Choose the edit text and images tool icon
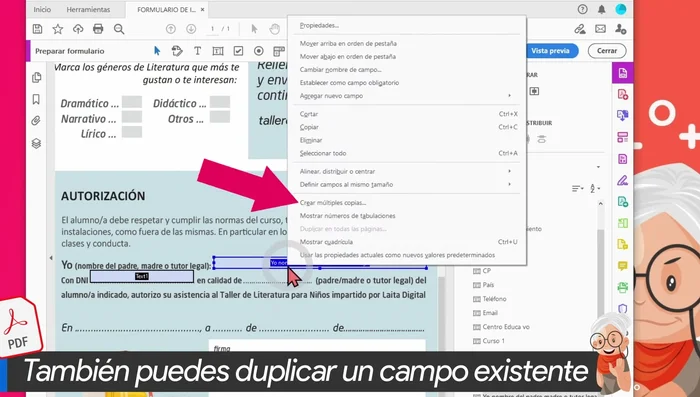Screen dimensions: 700x397 (177, 51)
